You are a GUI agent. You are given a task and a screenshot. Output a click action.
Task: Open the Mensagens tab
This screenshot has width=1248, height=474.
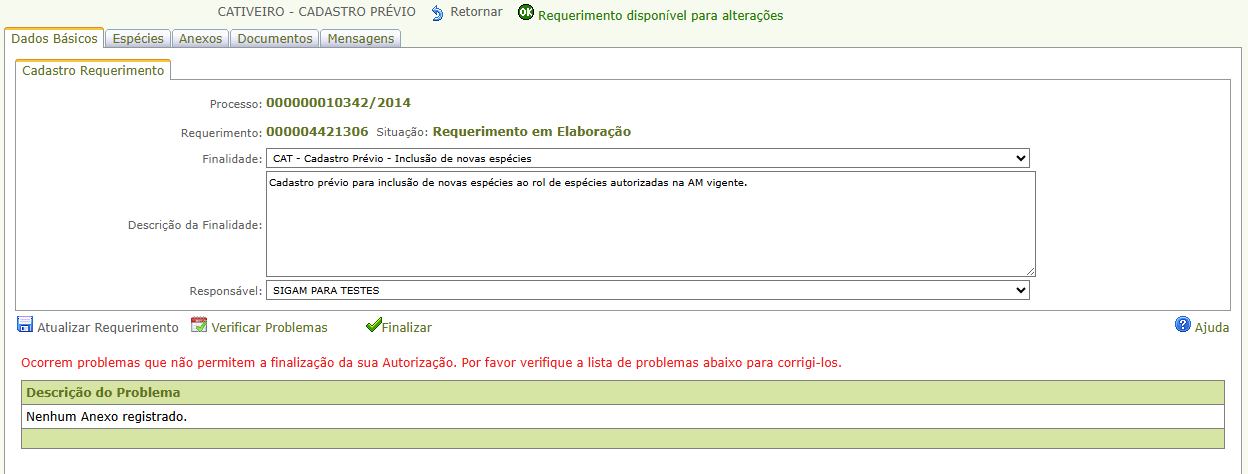pyautogui.click(x=361, y=39)
